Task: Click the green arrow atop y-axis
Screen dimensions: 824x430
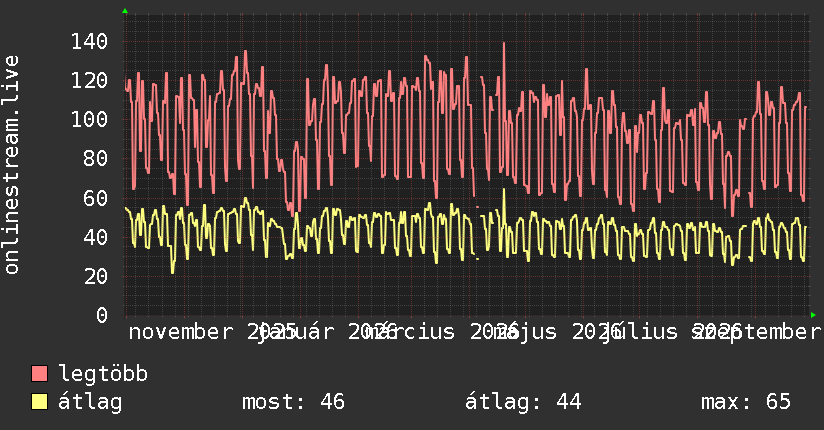Action: (x=125, y=11)
